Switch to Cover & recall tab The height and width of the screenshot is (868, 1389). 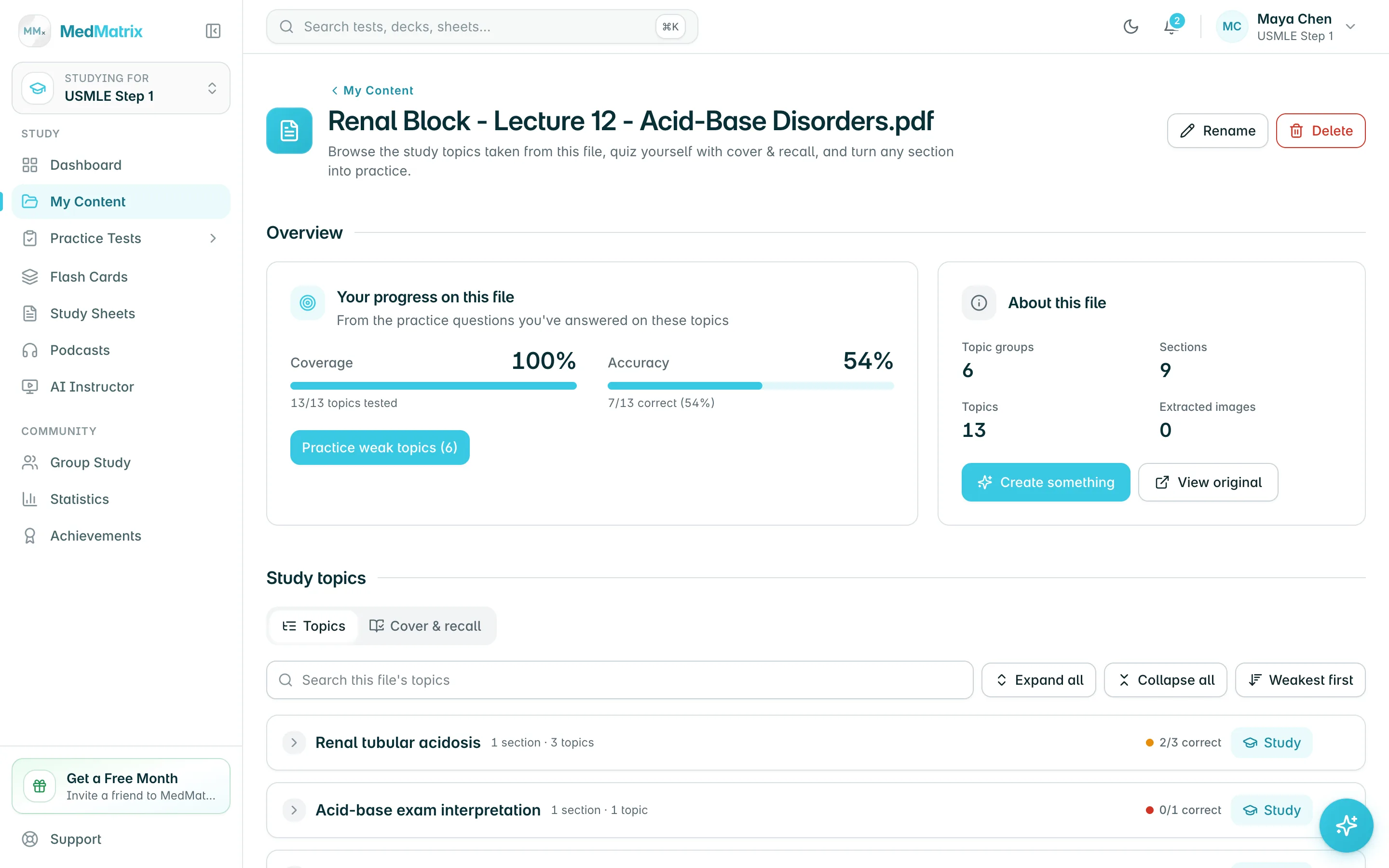(425, 626)
